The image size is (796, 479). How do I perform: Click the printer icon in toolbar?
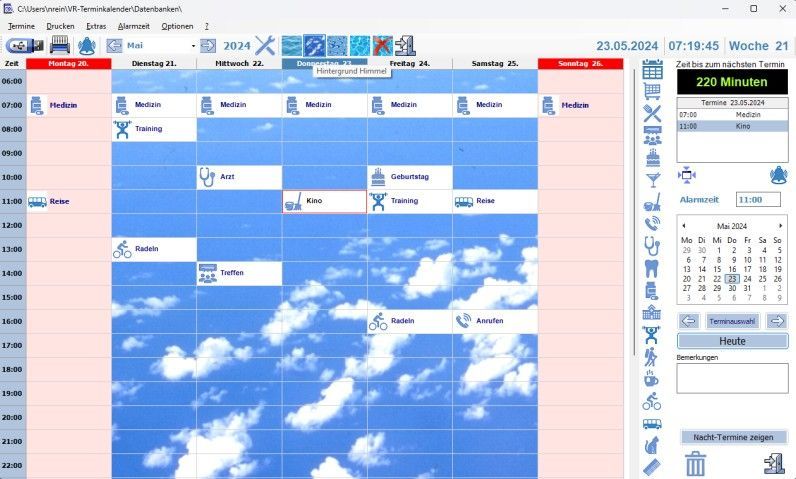click(60, 45)
